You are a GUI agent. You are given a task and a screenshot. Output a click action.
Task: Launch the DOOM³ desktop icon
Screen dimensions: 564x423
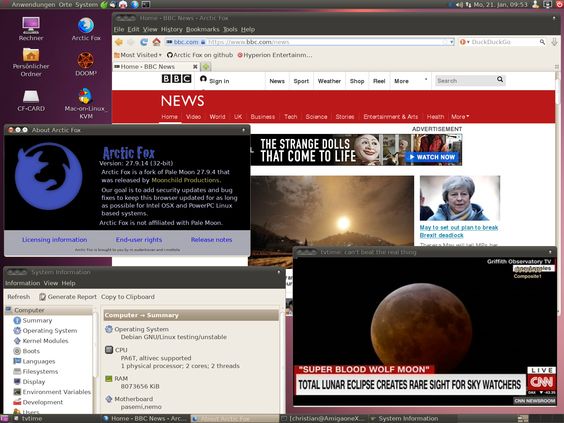pos(86,64)
